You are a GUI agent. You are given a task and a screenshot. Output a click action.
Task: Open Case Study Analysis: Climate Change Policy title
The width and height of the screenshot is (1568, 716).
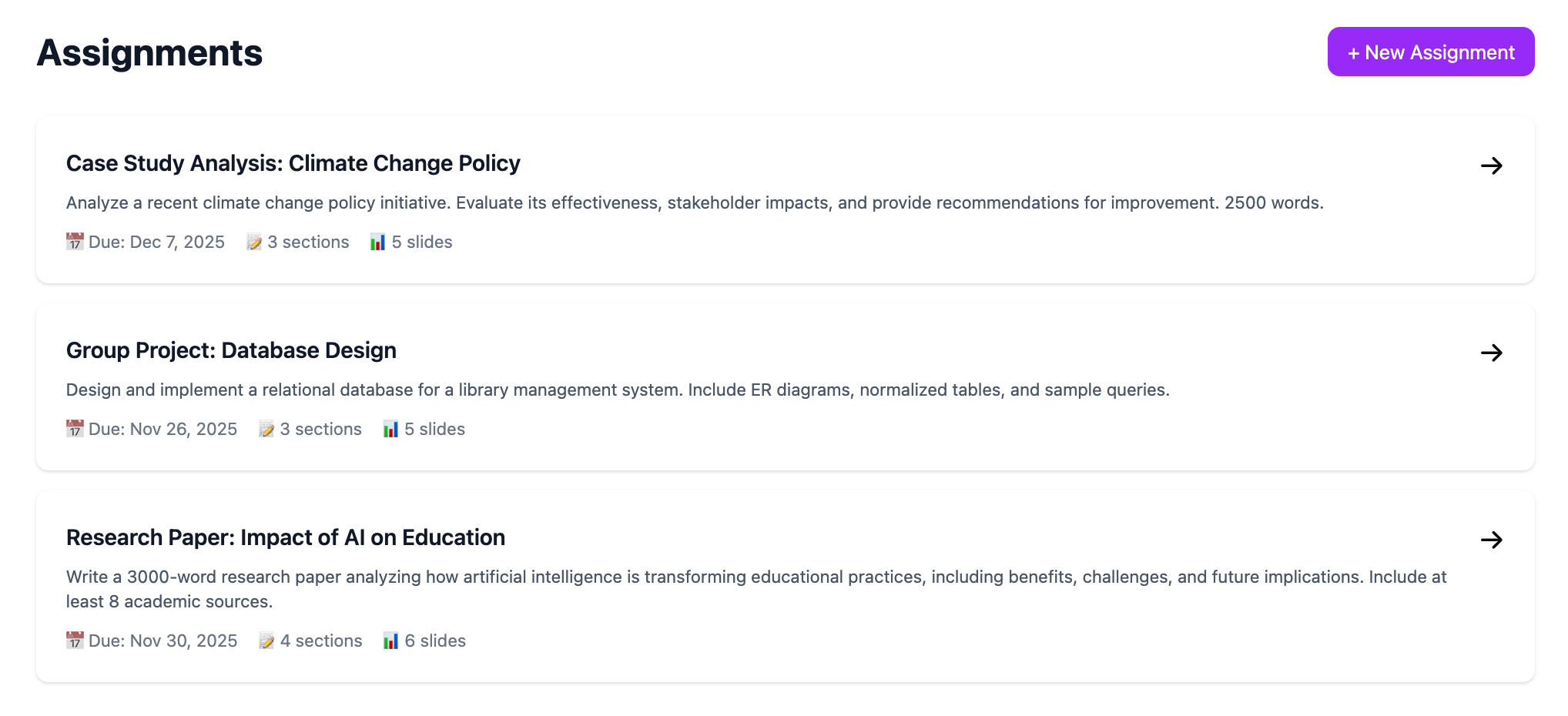[x=293, y=163]
